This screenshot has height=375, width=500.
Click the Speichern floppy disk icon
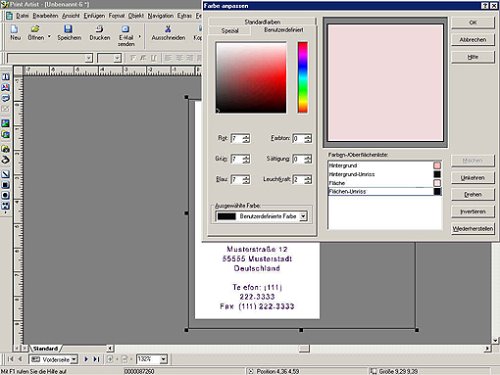click(68, 29)
